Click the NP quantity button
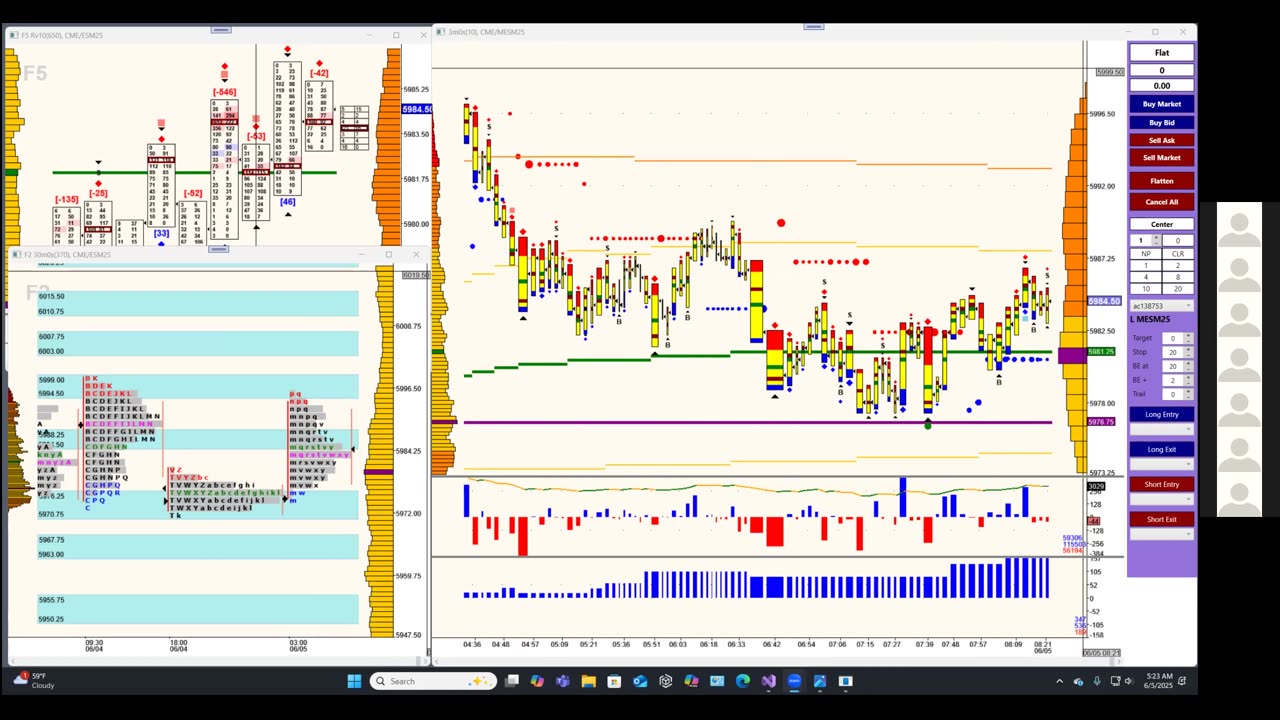1280x720 pixels. [1146, 254]
